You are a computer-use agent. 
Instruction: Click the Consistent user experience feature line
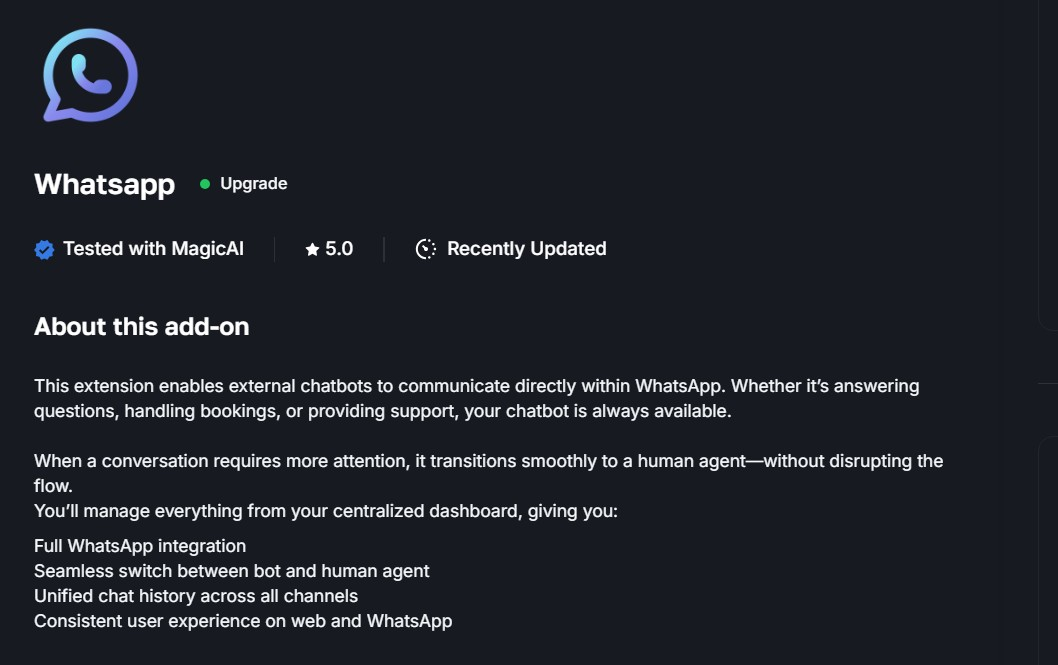click(243, 621)
